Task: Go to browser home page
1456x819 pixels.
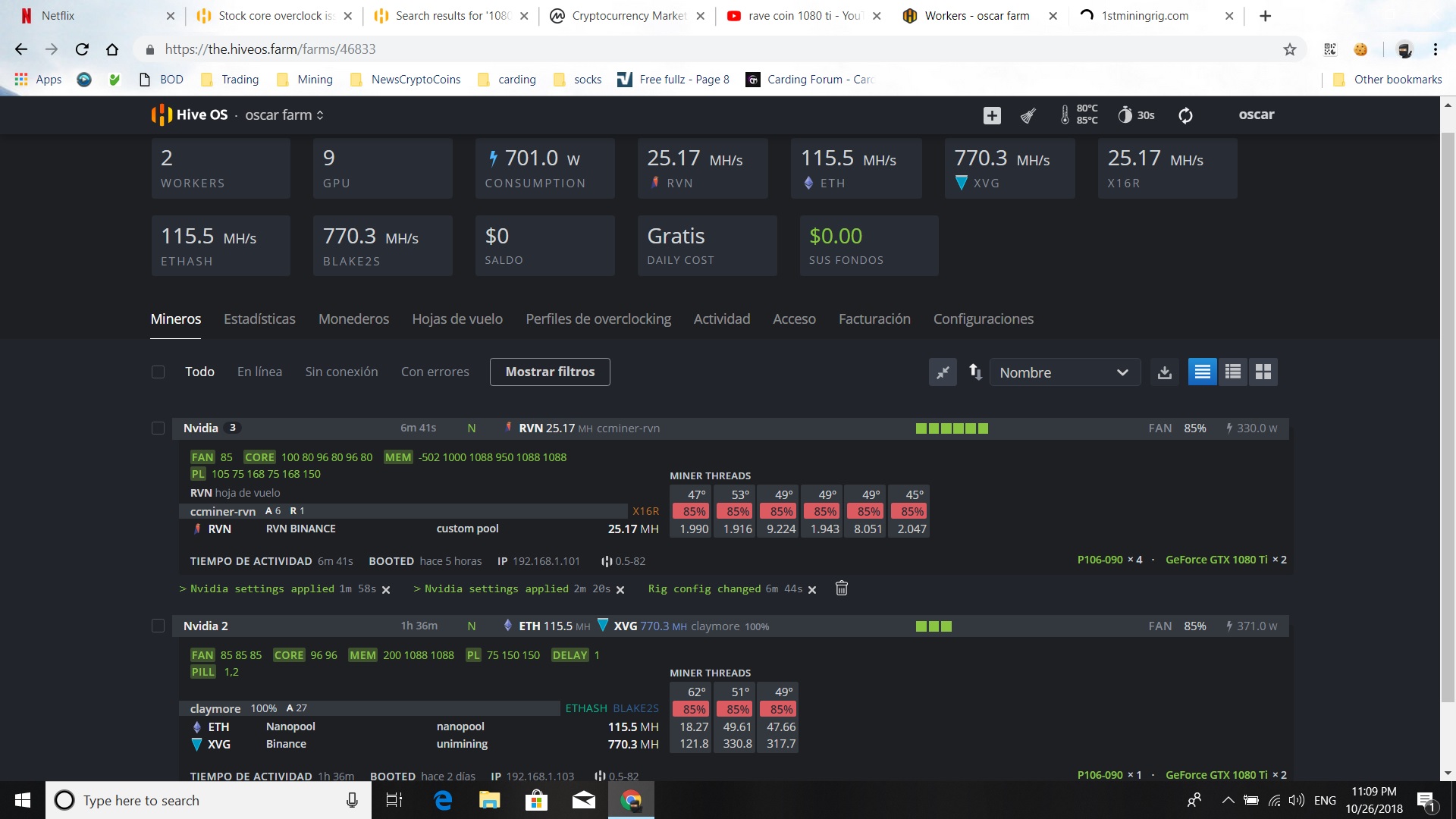Action: pyautogui.click(x=112, y=49)
